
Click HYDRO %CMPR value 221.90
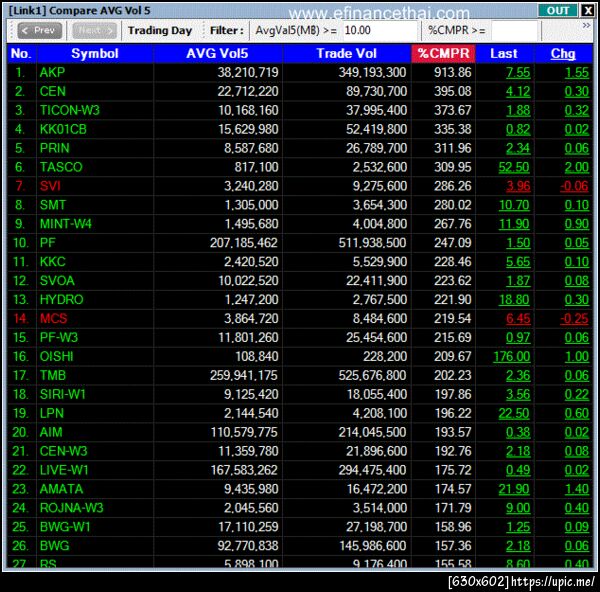[453, 300]
